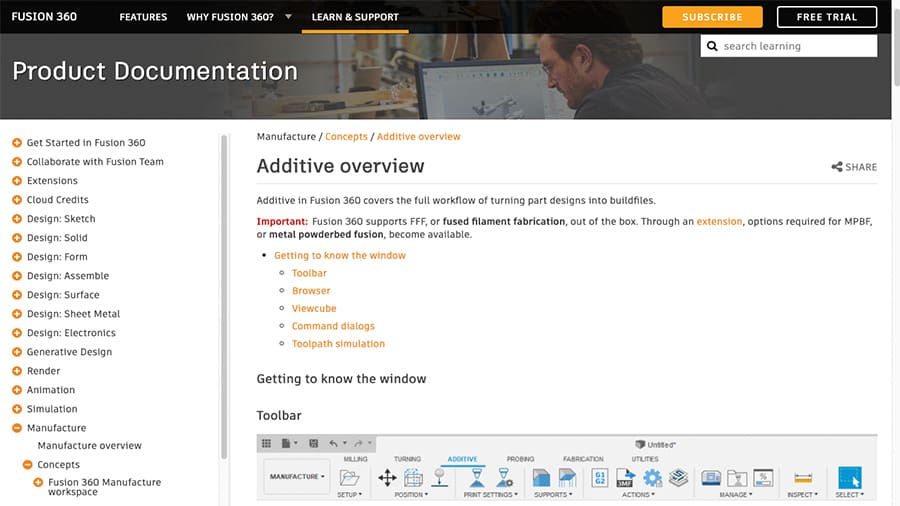Viewport: 900px width, 506px height.
Task: Click the percent window icon under Manage
Action: coord(763,477)
